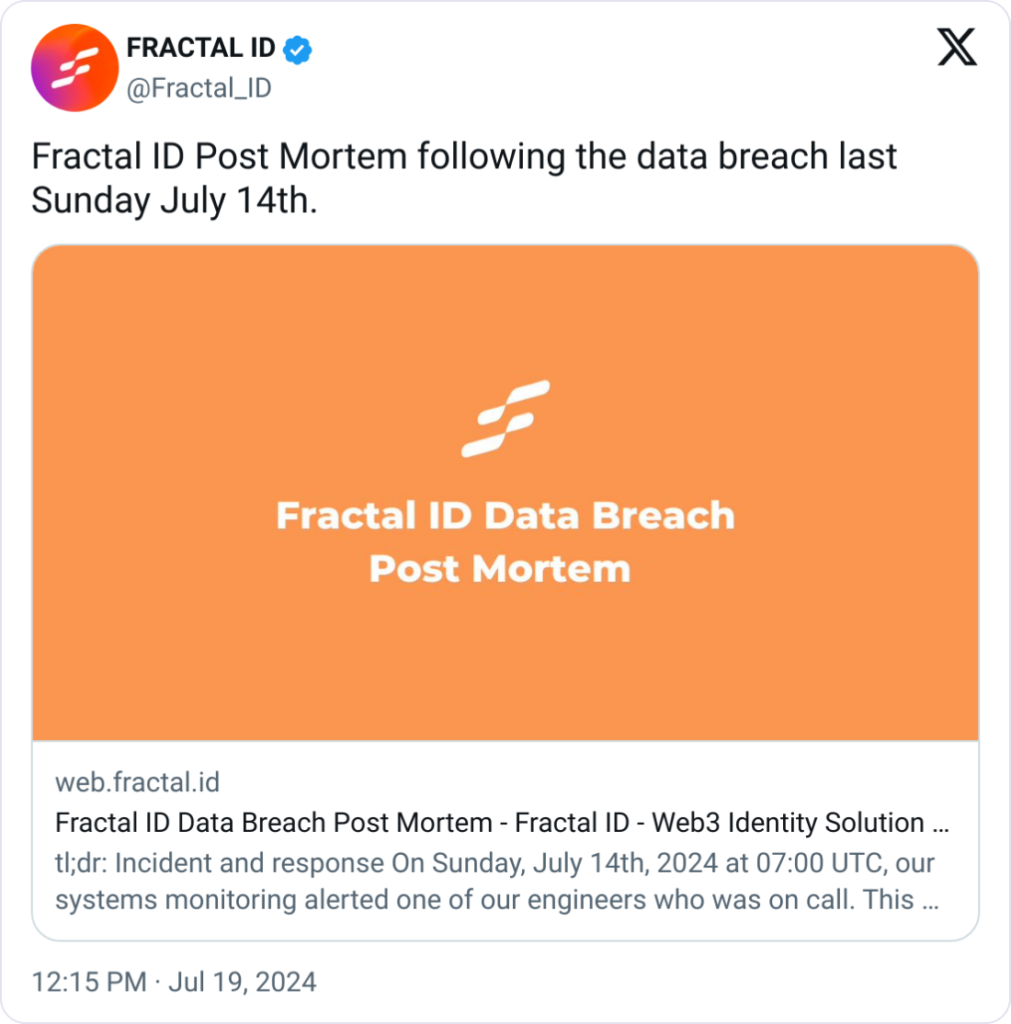Click the white "Post Mortem" image text
This screenshot has height=1024, width=1011.
[500, 569]
